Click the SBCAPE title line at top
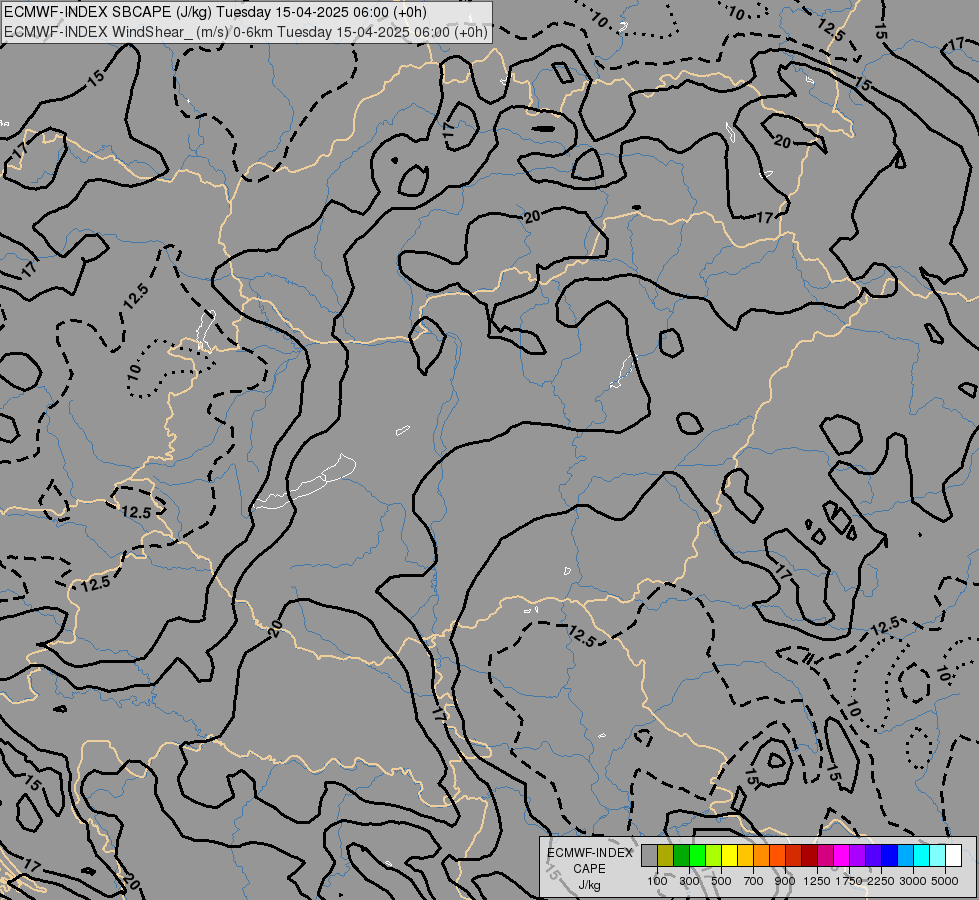The image size is (979, 900). [x=215, y=12]
